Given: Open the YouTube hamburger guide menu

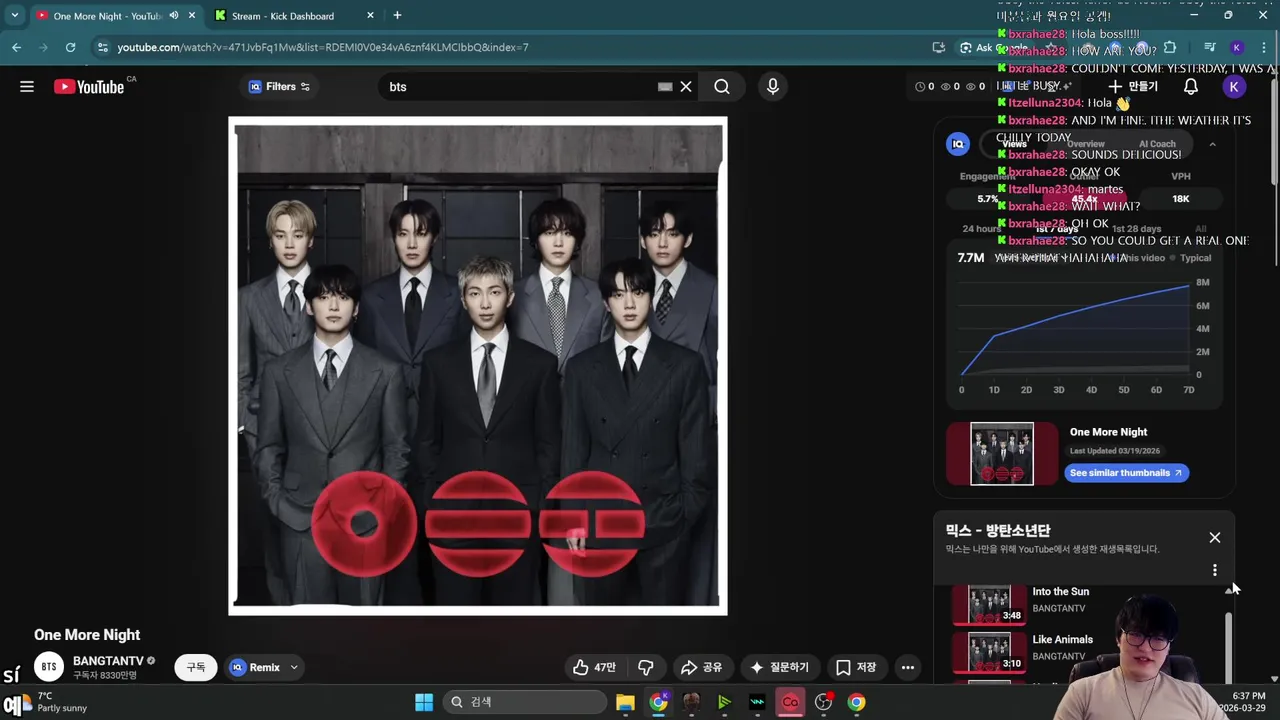Looking at the screenshot, I should click(x=27, y=87).
